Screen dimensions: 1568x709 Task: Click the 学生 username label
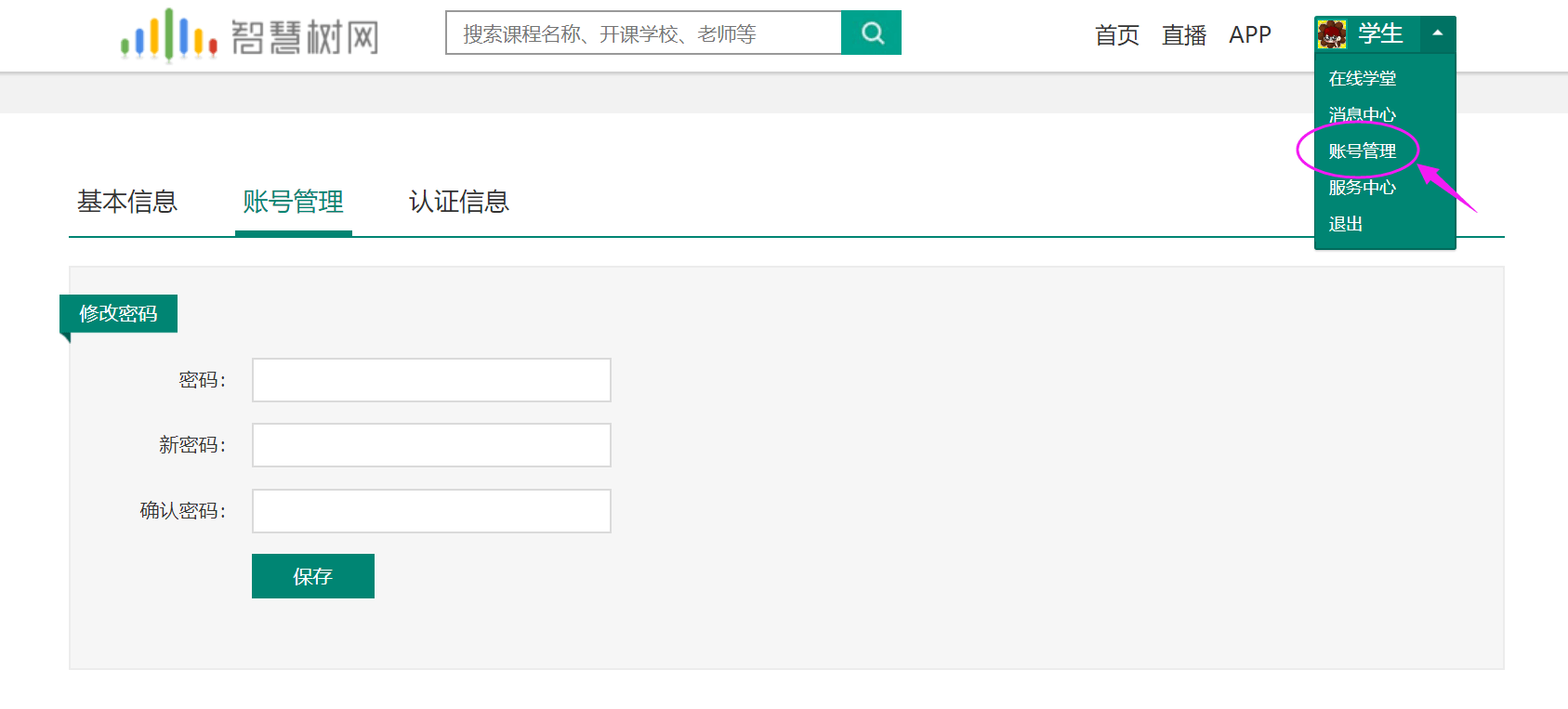(x=1380, y=34)
